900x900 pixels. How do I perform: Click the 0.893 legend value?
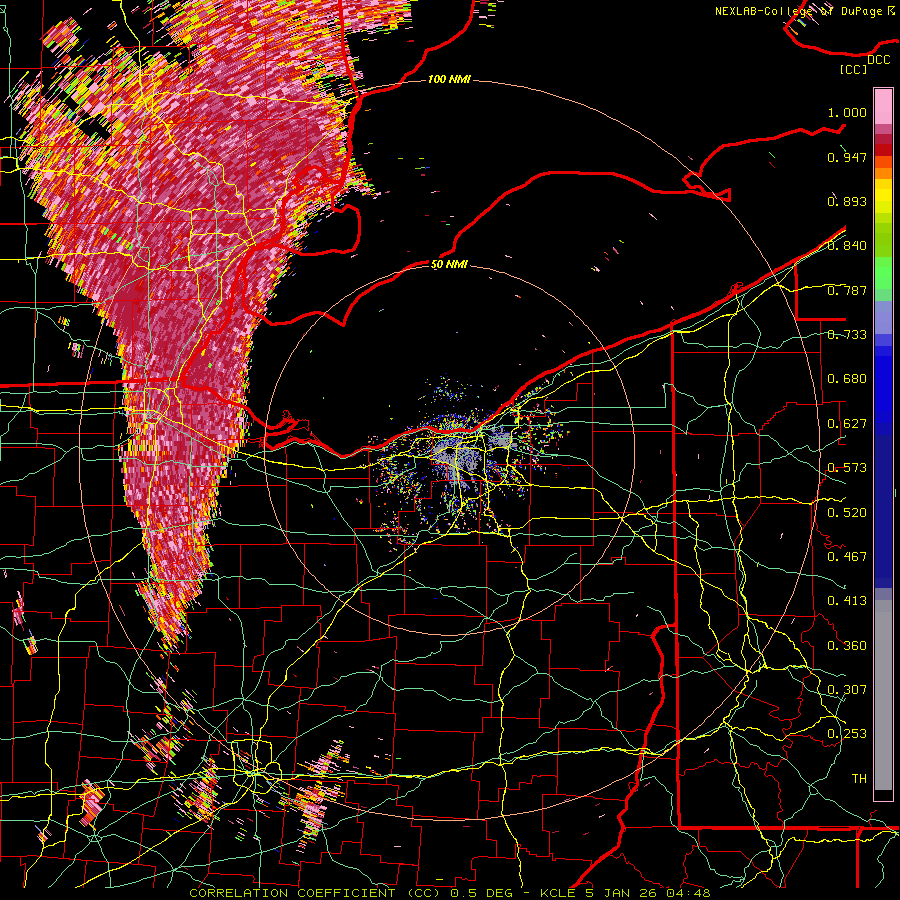click(x=847, y=201)
